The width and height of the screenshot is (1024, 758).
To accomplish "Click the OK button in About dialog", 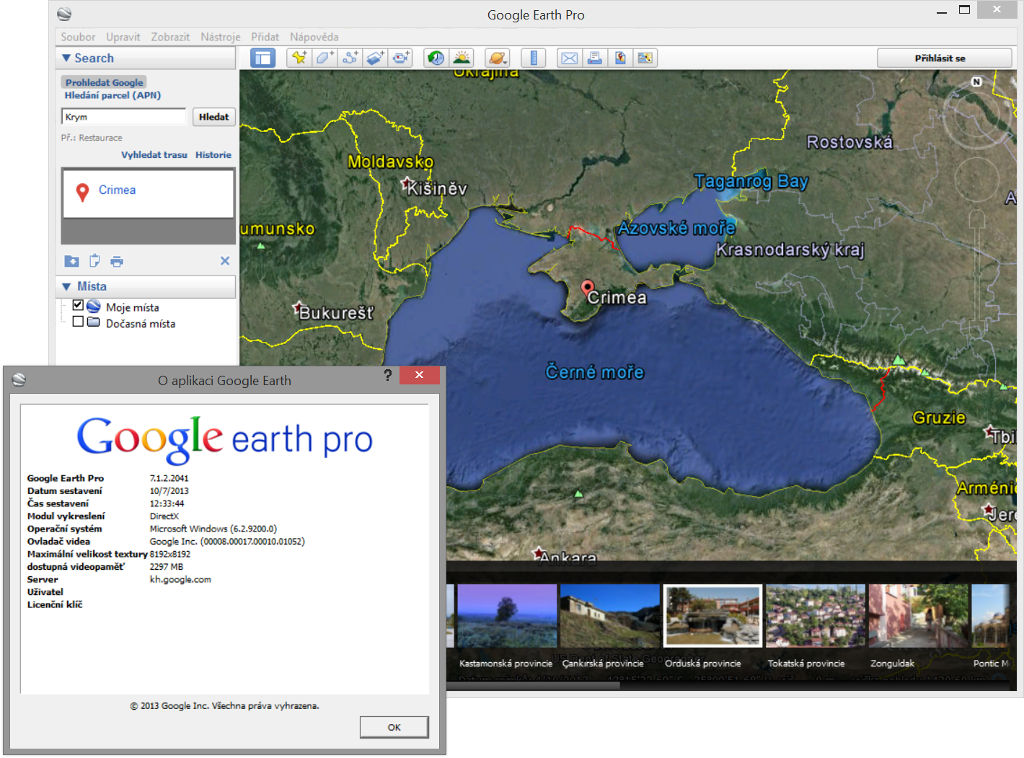I will coord(394,727).
